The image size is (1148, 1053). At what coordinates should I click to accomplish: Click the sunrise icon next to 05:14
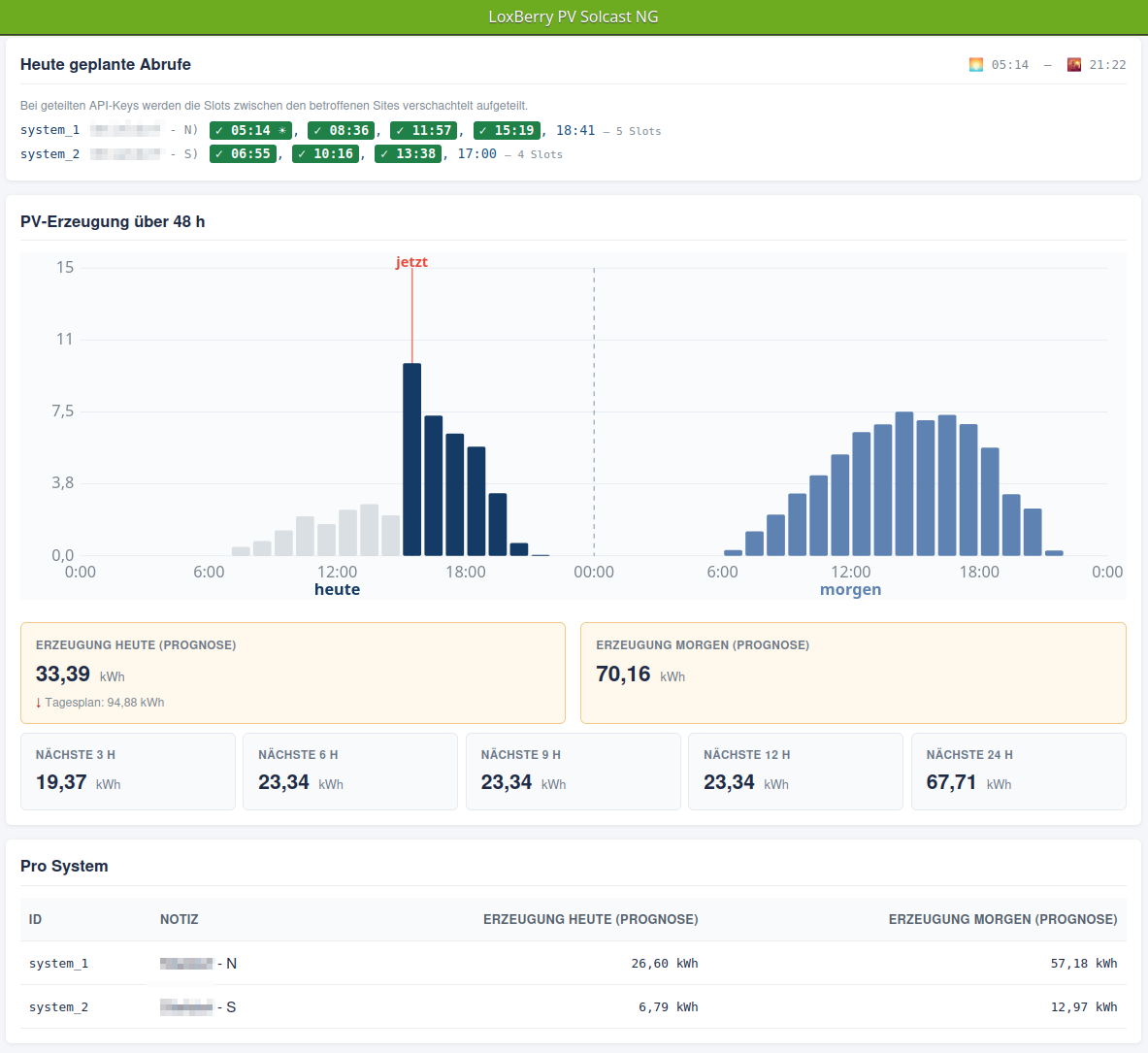point(976,64)
